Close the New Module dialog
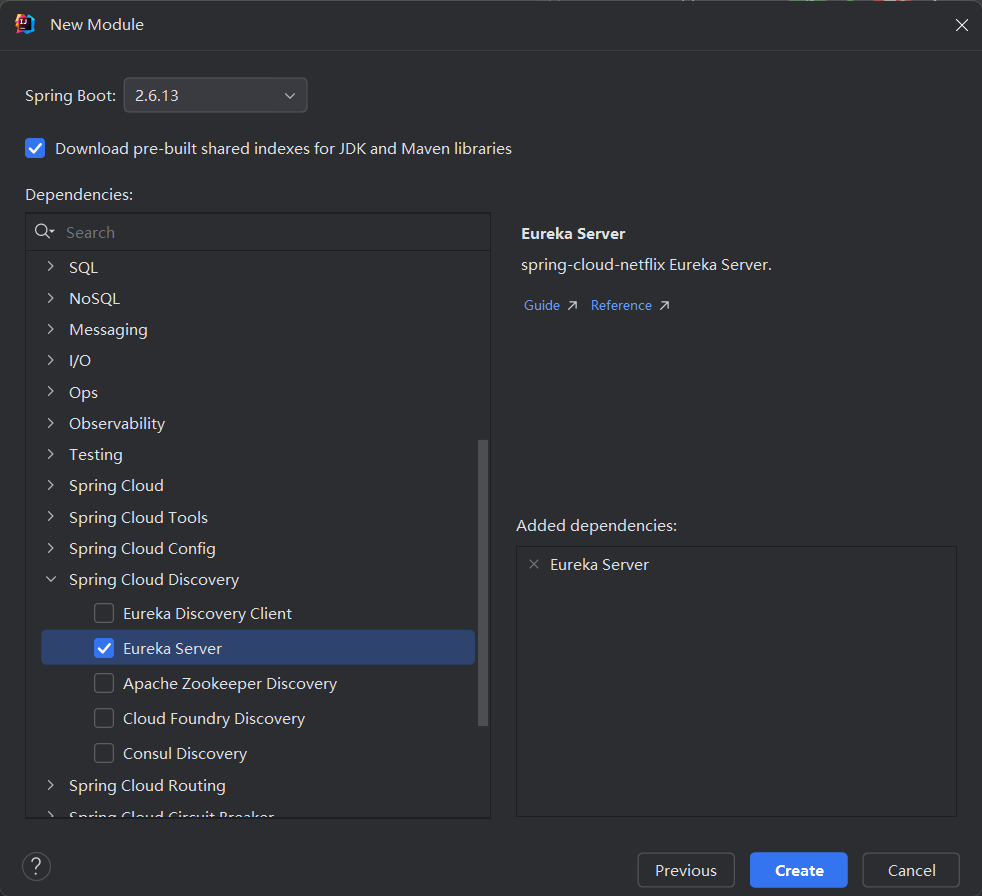The width and height of the screenshot is (982, 896). tap(961, 25)
